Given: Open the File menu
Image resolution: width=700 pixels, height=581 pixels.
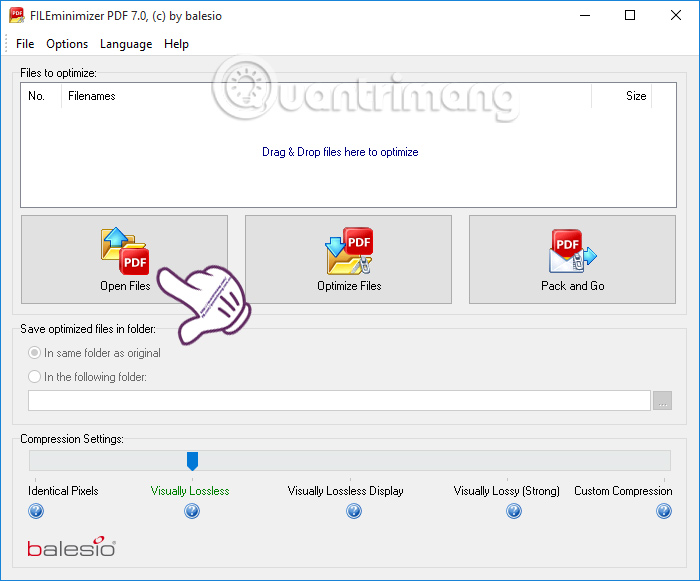Looking at the screenshot, I should (25, 44).
